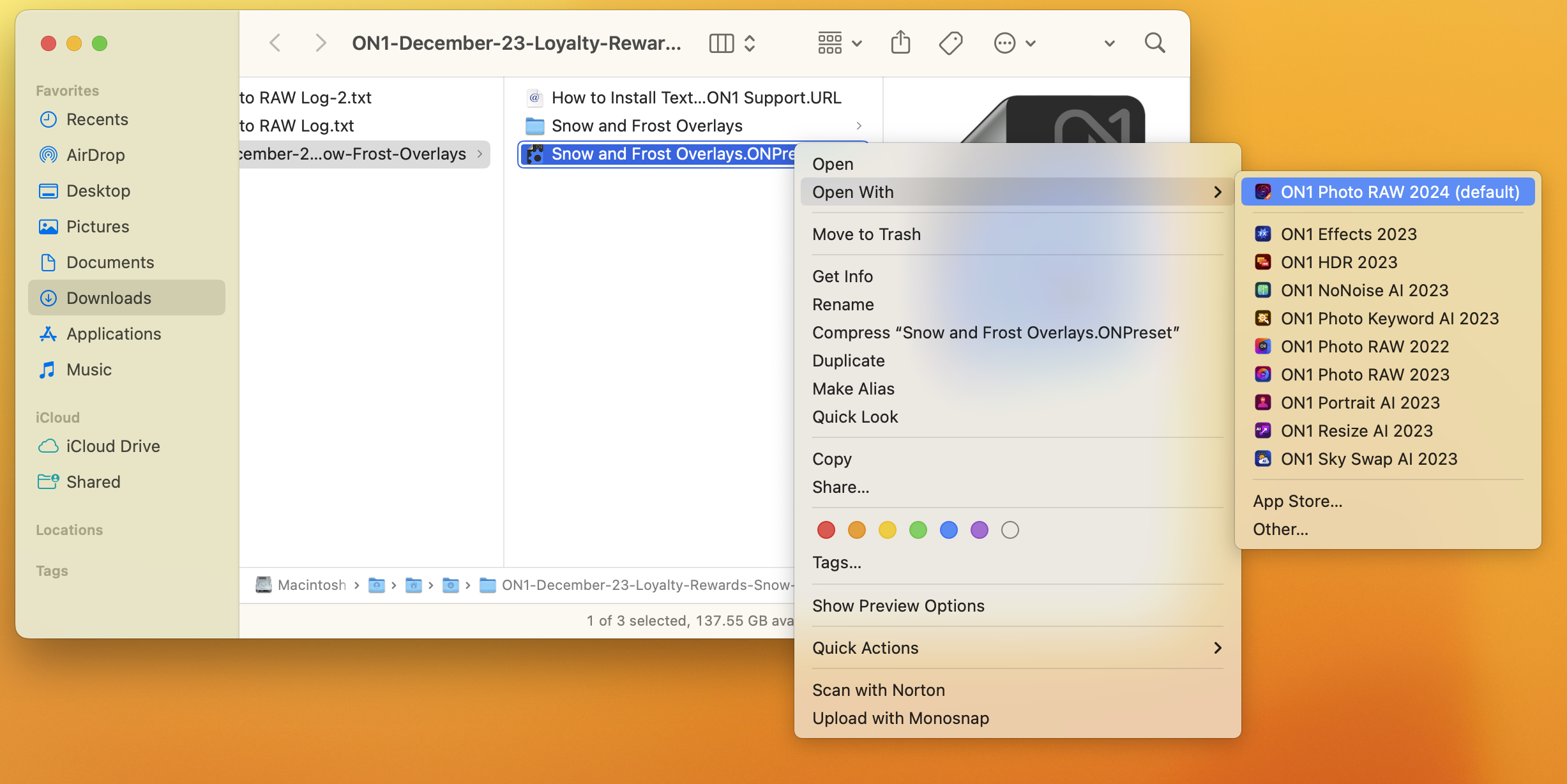
Task: Select Desktop in the sidebar
Action: [126, 191]
